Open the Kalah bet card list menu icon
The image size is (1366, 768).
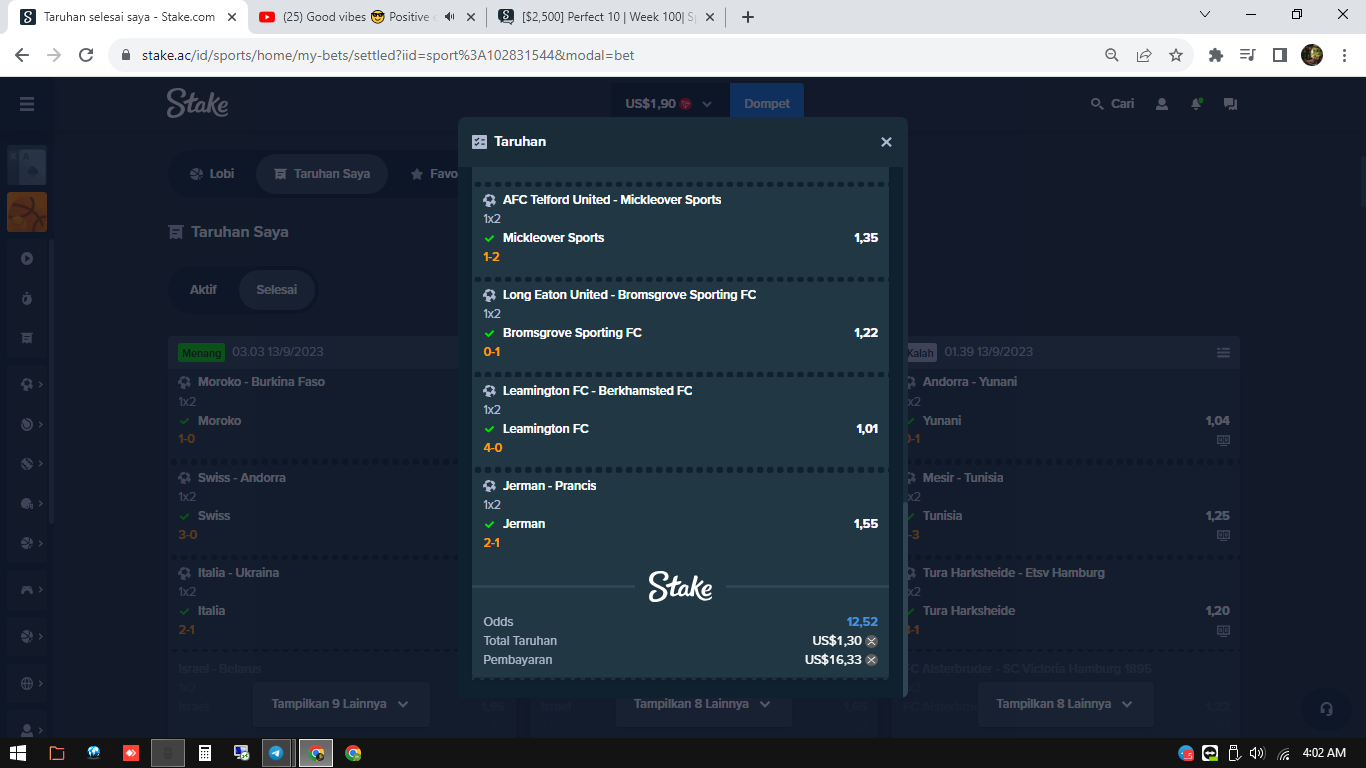pos(1223,353)
